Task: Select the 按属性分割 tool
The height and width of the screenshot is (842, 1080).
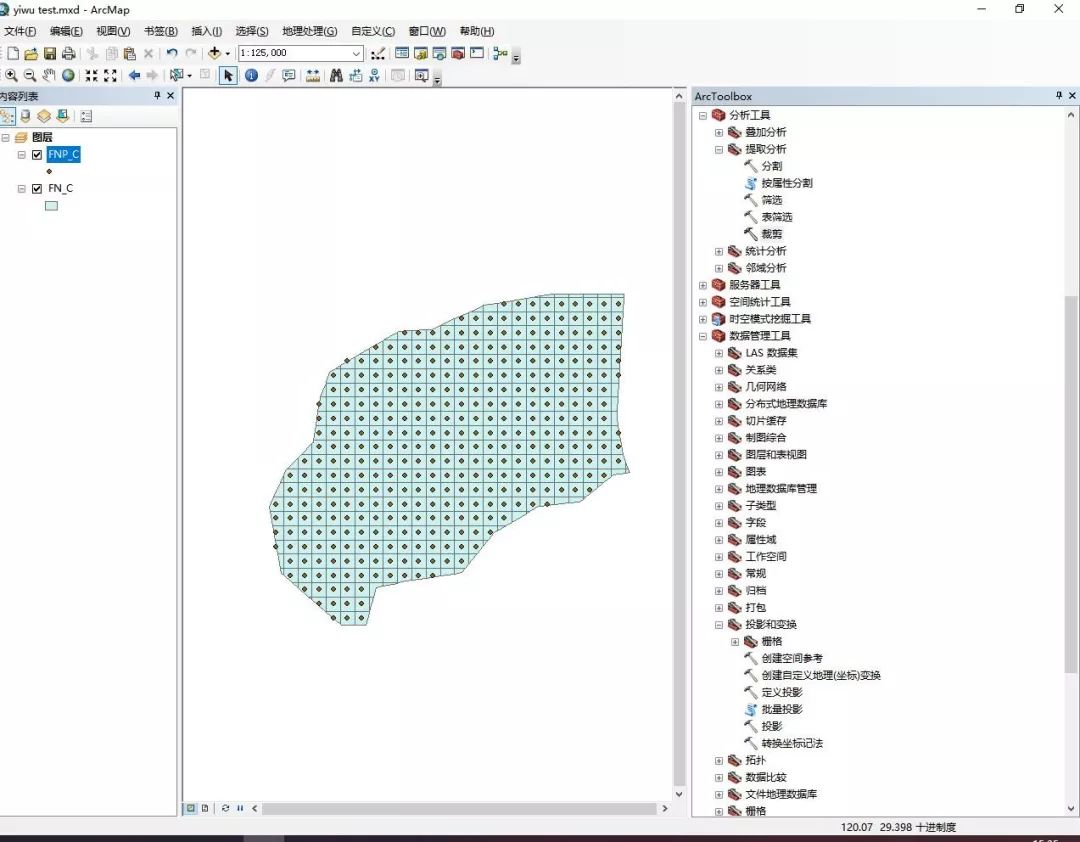Action: tap(787, 183)
